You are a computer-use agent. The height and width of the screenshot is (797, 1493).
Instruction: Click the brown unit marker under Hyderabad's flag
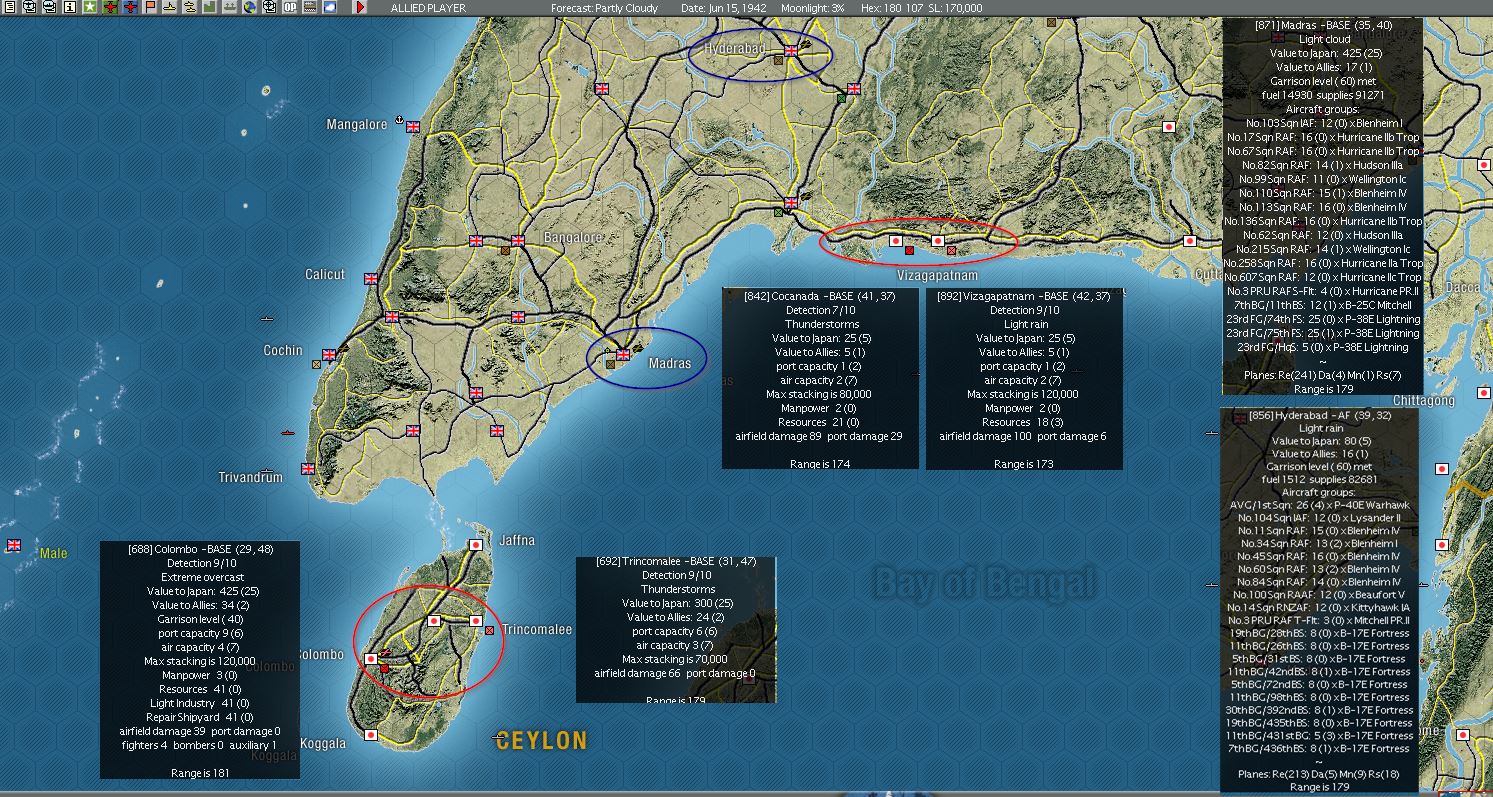[778, 61]
